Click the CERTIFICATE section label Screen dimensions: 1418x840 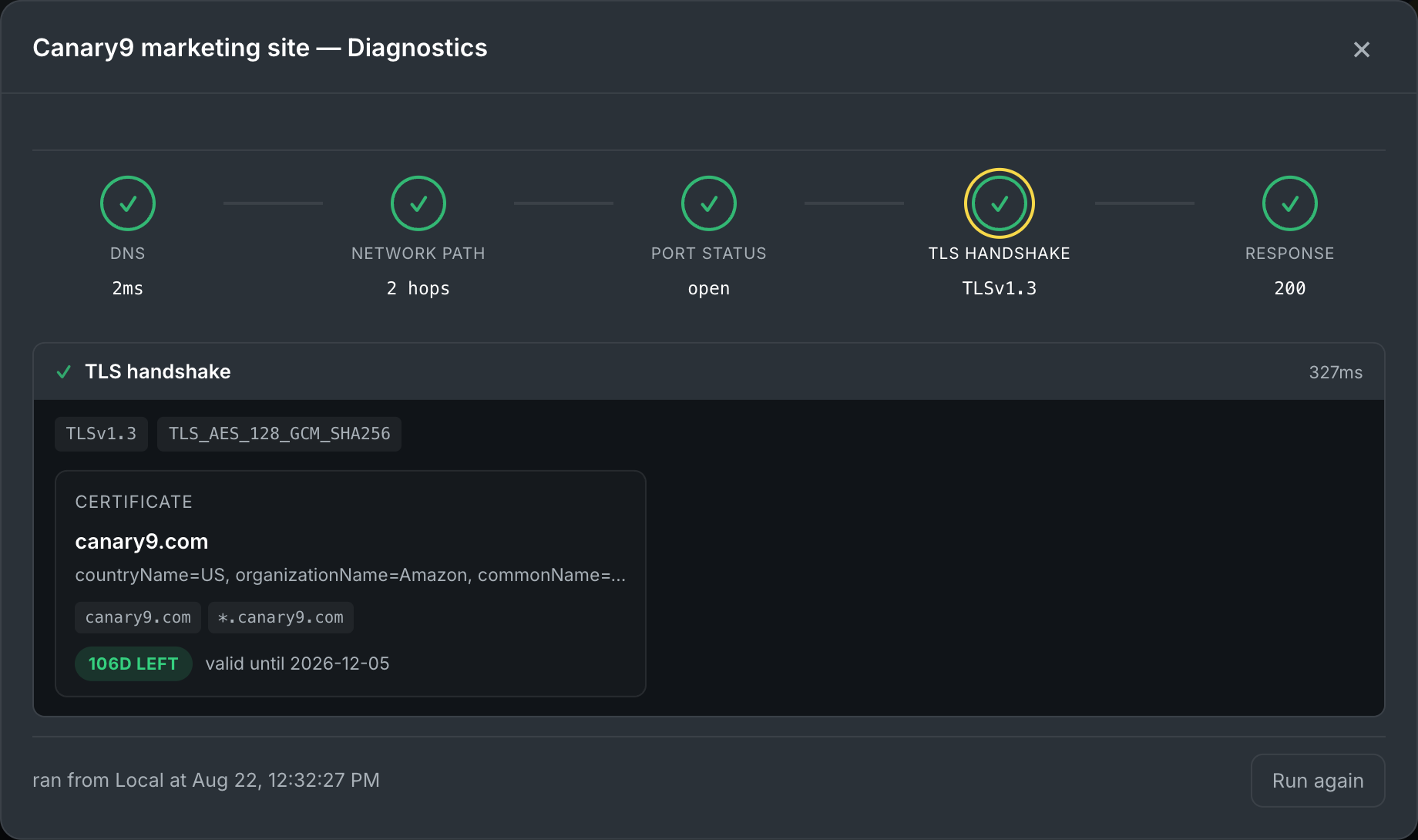coord(134,502)
